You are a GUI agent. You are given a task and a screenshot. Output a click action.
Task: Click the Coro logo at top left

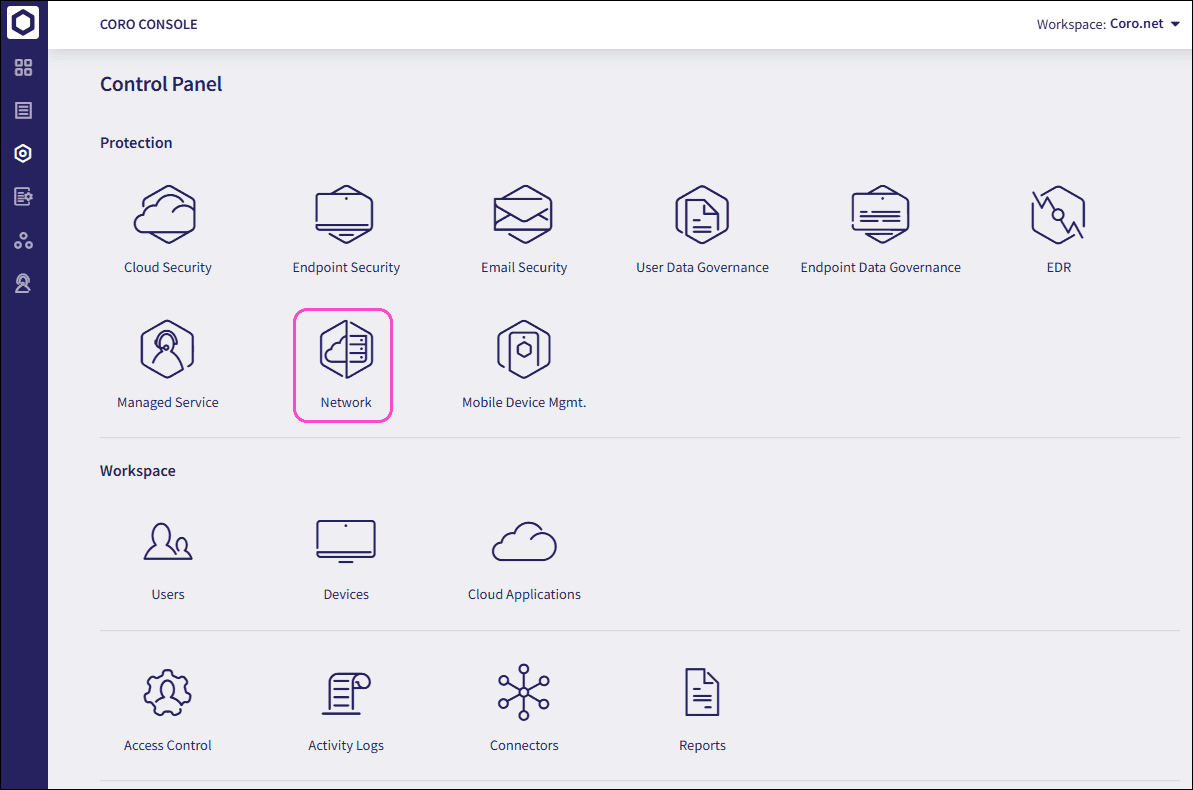point(23,22)
